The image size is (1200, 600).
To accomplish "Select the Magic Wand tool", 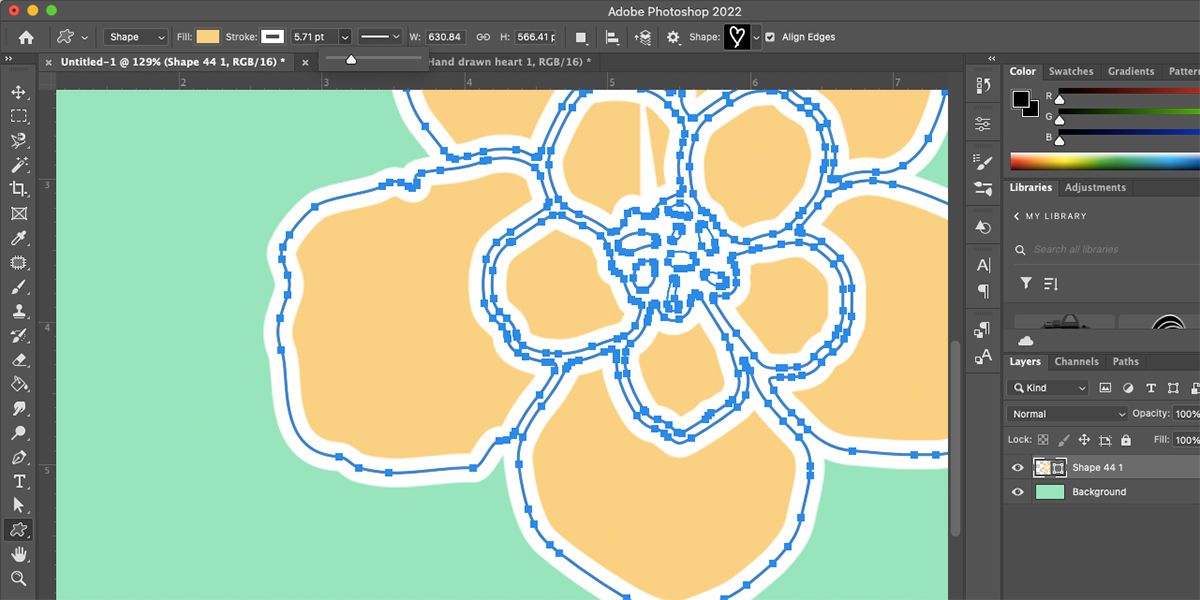I will (19, 164).
